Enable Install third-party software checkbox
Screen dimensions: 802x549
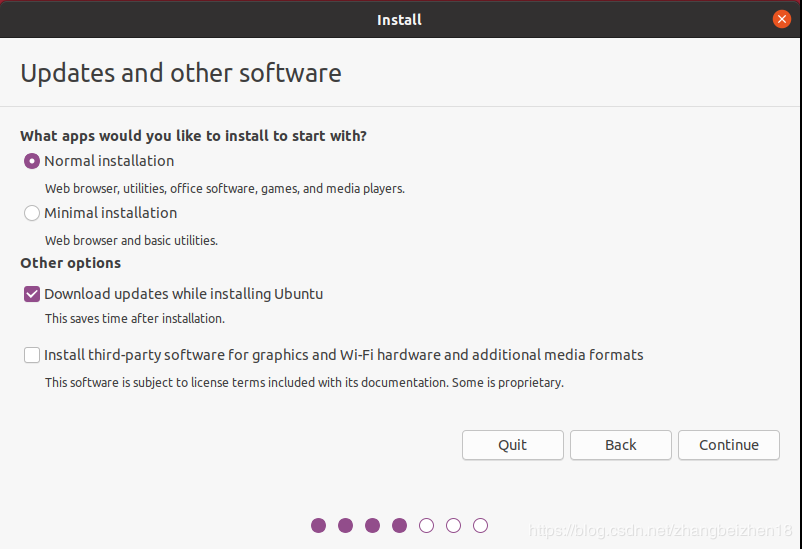[x=32, y=355]
